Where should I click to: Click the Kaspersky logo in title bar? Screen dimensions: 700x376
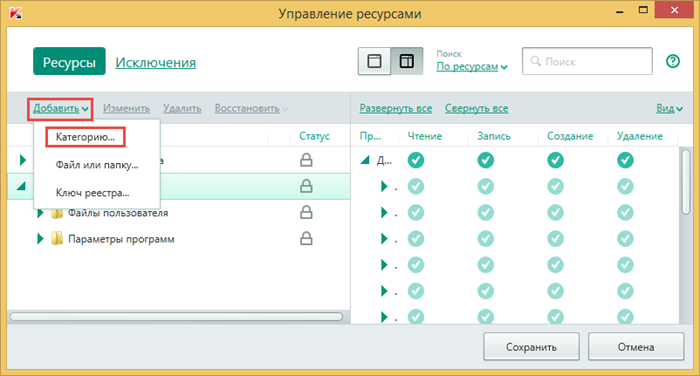click(x=16, y=13)
